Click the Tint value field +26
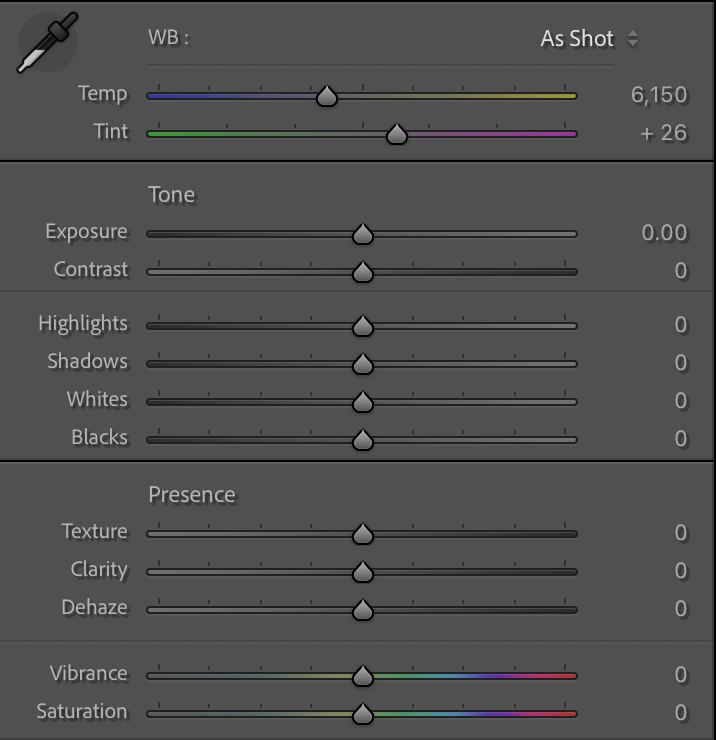The width and height of the screenshot is (716, 740). pos(664,133)
